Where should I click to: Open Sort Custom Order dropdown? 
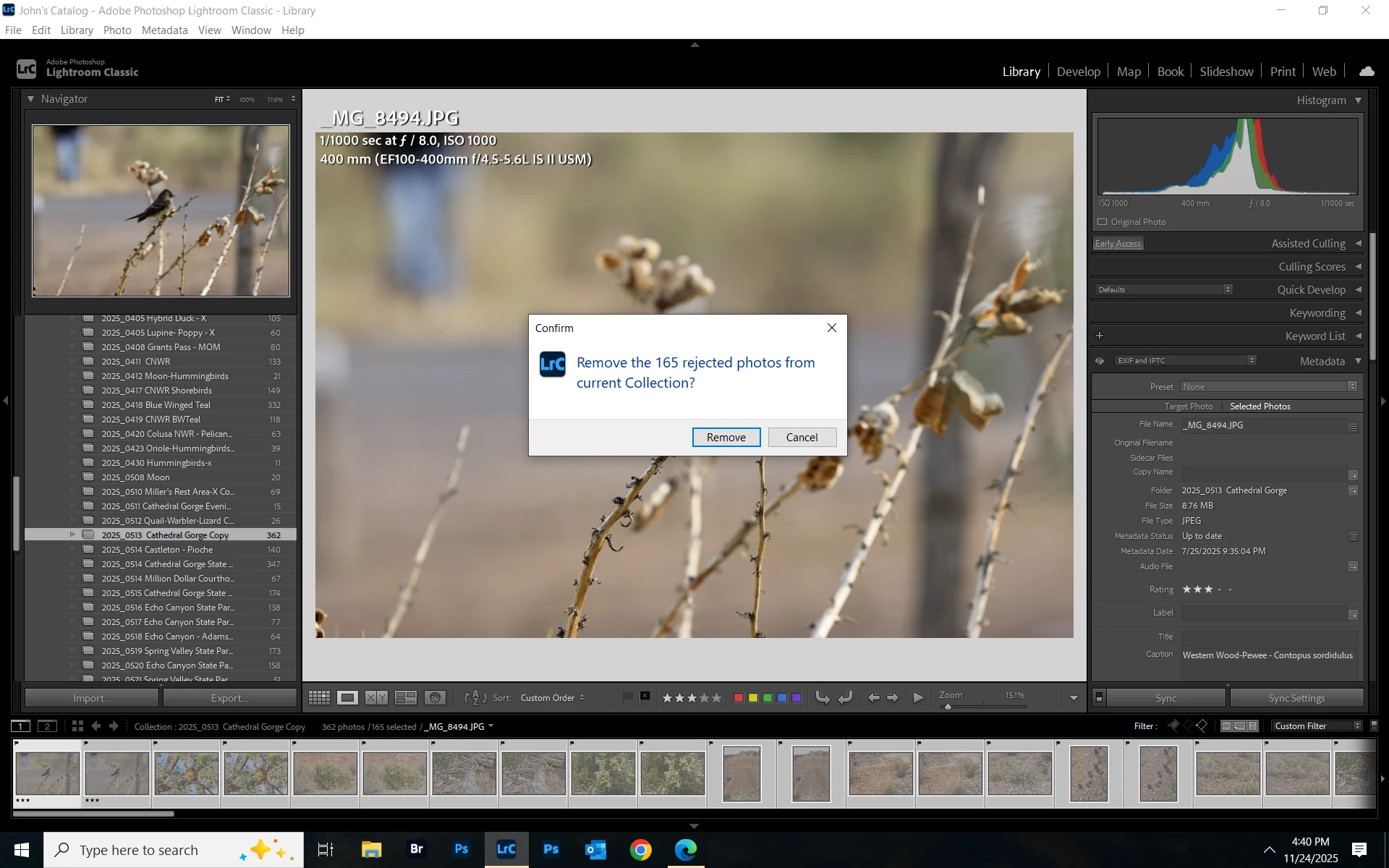[x=552, y=698]
